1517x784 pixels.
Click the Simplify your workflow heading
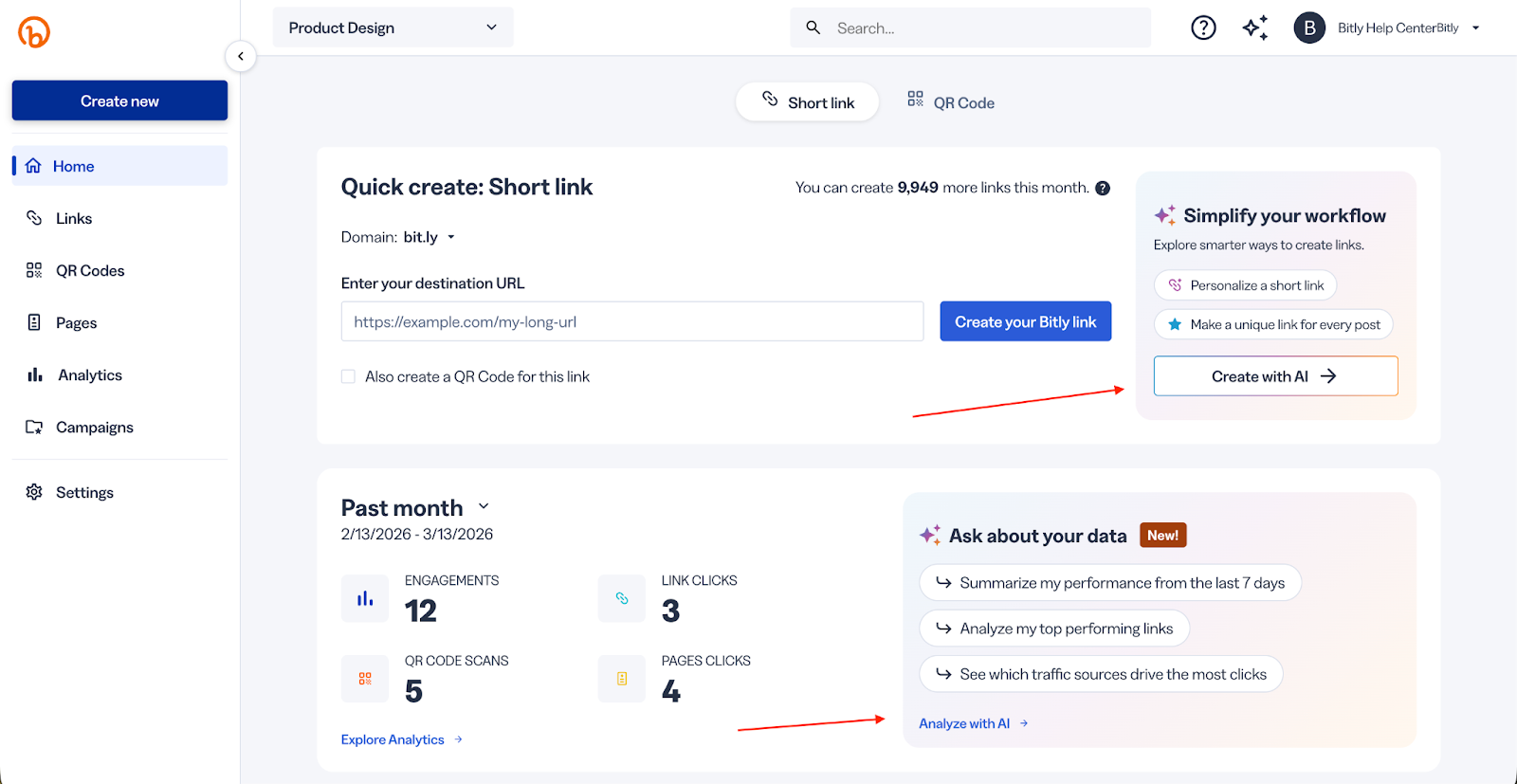[1285, 216]
